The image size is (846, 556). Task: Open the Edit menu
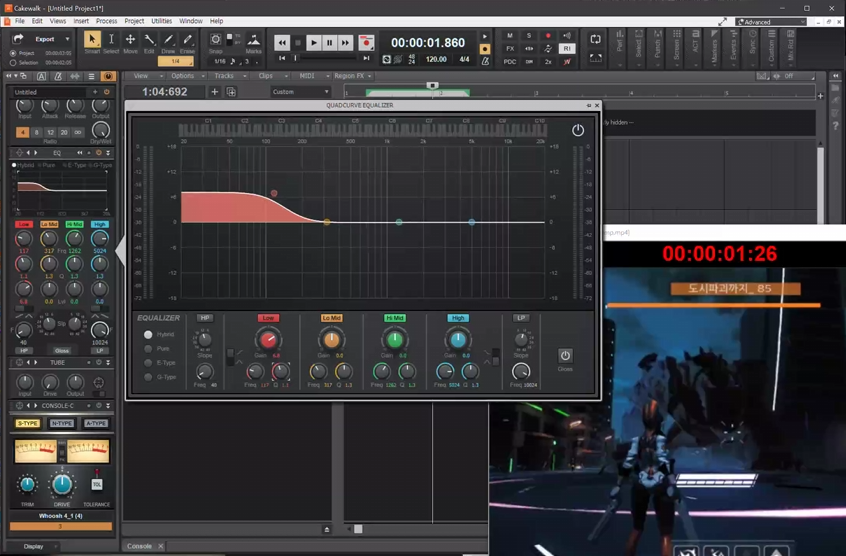pyautogui.click(x=37, y=21)
